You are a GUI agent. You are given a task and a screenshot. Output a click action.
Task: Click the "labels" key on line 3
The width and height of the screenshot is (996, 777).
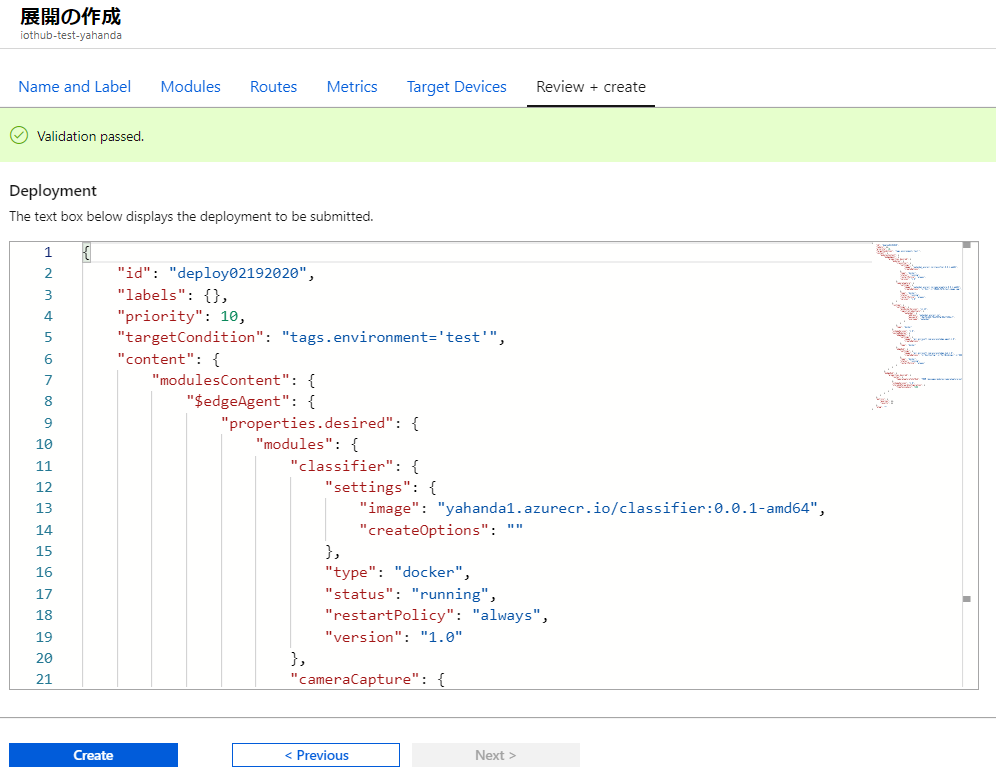(151, 295)
